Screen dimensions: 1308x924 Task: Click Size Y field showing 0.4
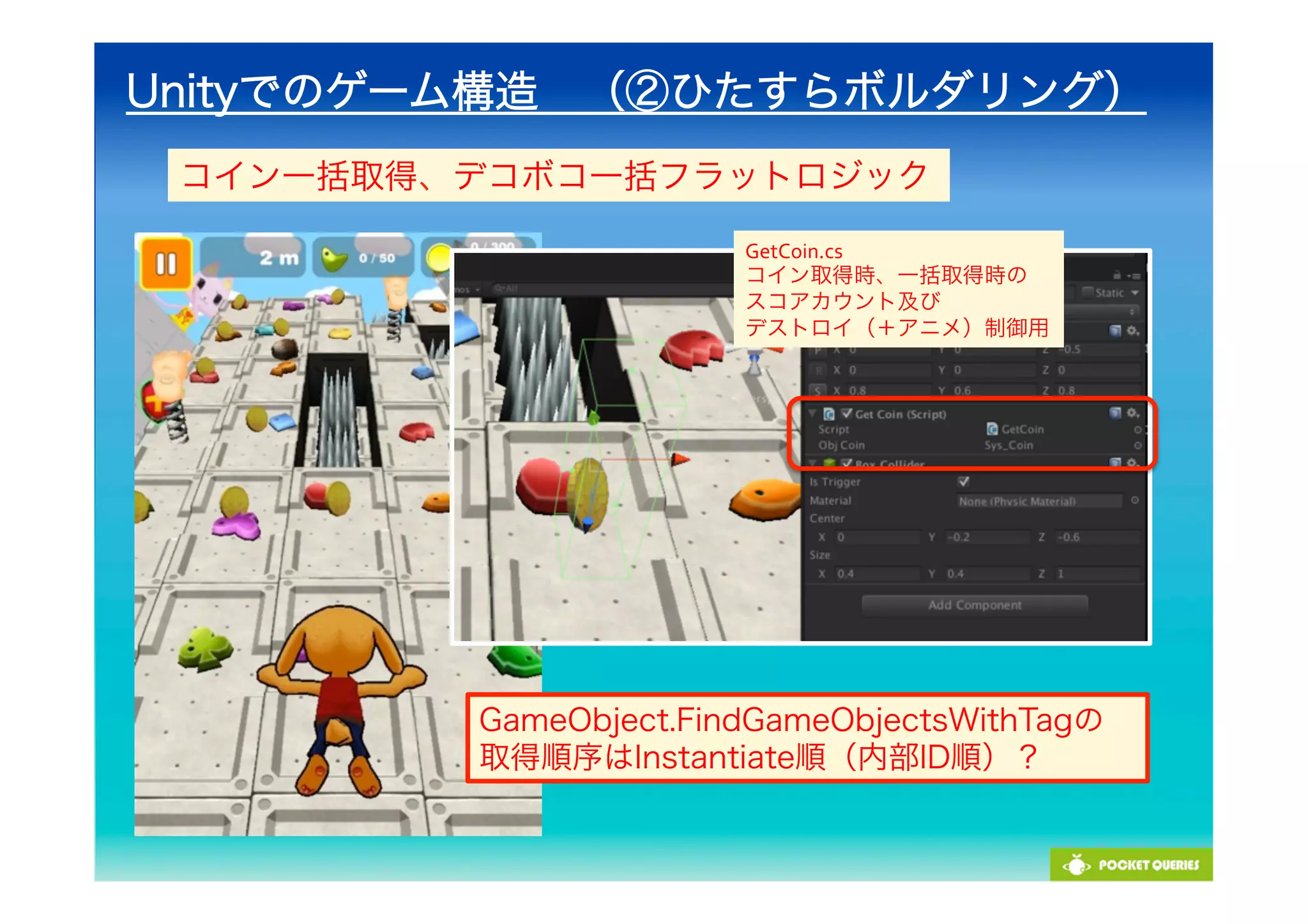987,574
